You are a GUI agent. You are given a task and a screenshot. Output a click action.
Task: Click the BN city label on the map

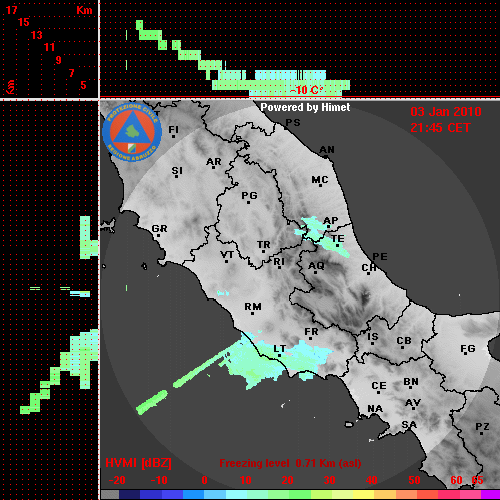[411, 381]
